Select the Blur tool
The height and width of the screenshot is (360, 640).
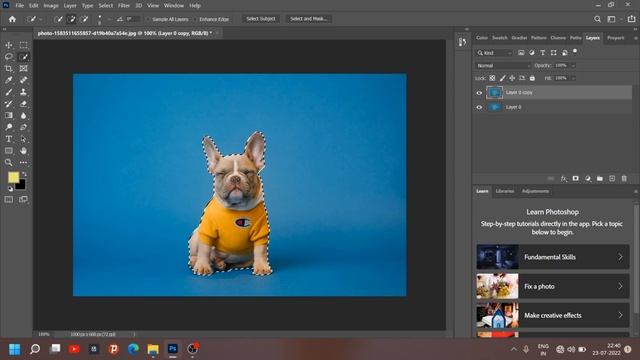pos(23,116)
